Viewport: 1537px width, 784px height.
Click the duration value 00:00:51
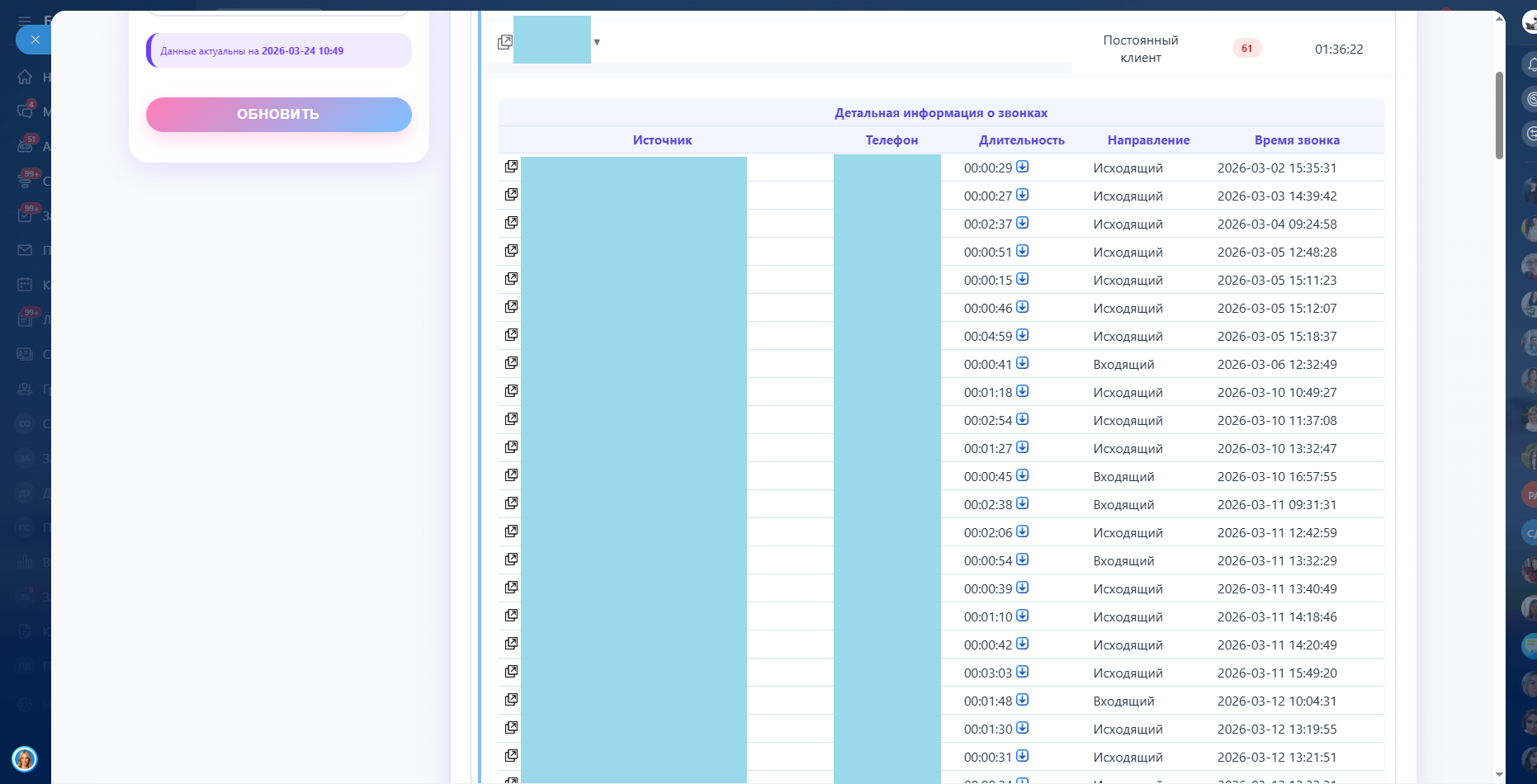pos(987,253)
